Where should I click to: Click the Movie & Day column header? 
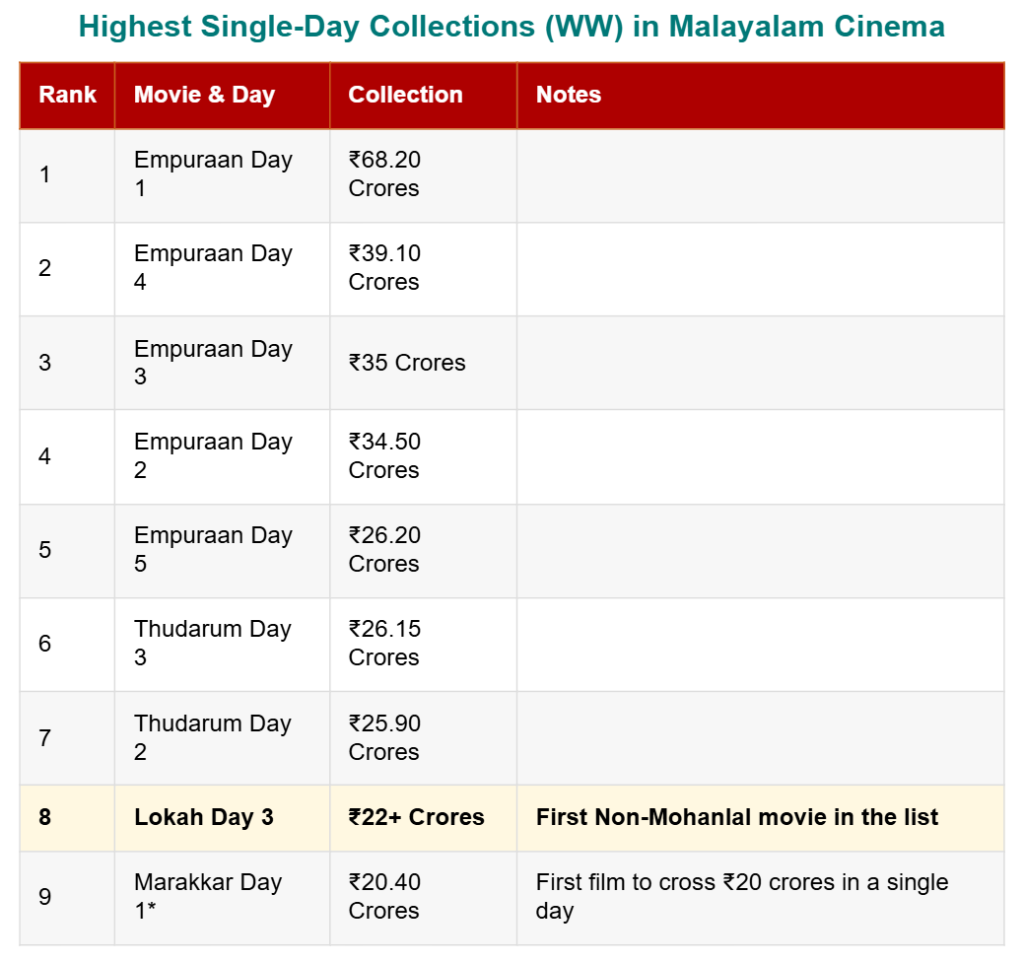pyautogui.click(x=204, y=95)
